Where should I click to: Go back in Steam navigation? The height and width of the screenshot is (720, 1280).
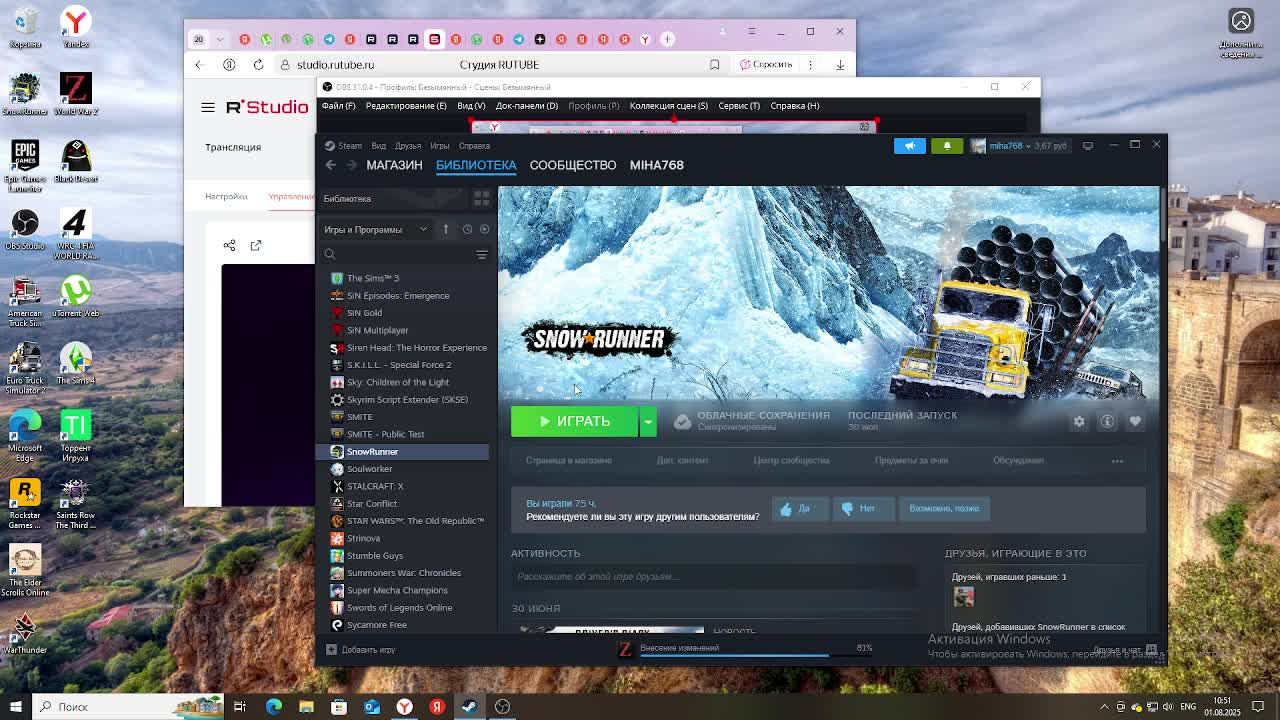(331, 165)
